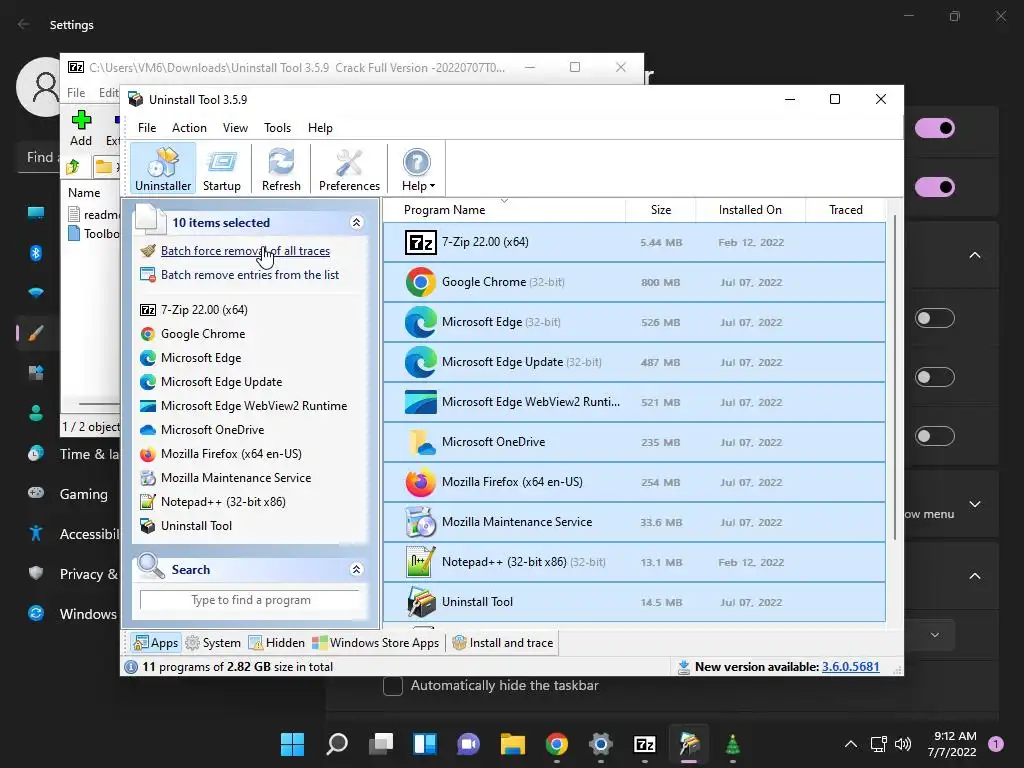Collapse the Settings section above the off toggles
Screen dimensions: 1024x768
(974, 255)
